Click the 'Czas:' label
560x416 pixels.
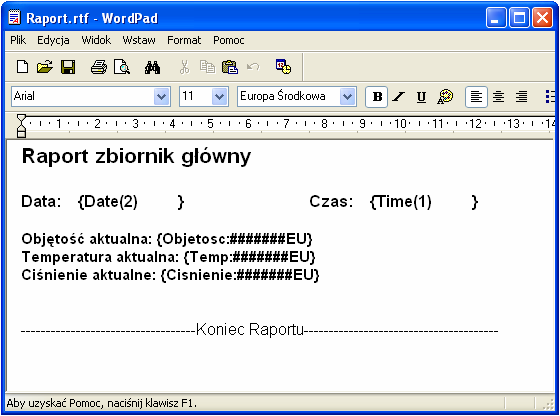[x=331, y=201]
